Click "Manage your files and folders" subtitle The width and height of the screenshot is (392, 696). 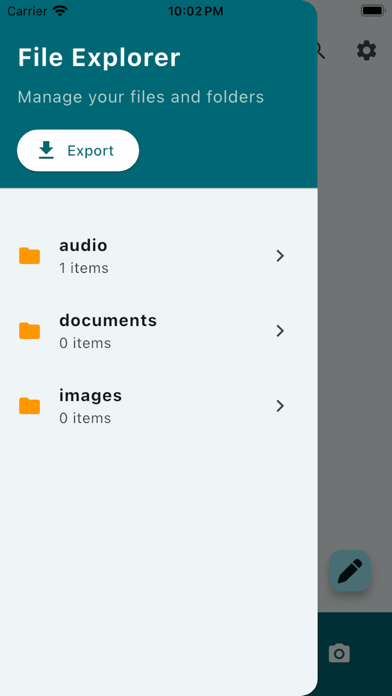[x=141, y=97]
